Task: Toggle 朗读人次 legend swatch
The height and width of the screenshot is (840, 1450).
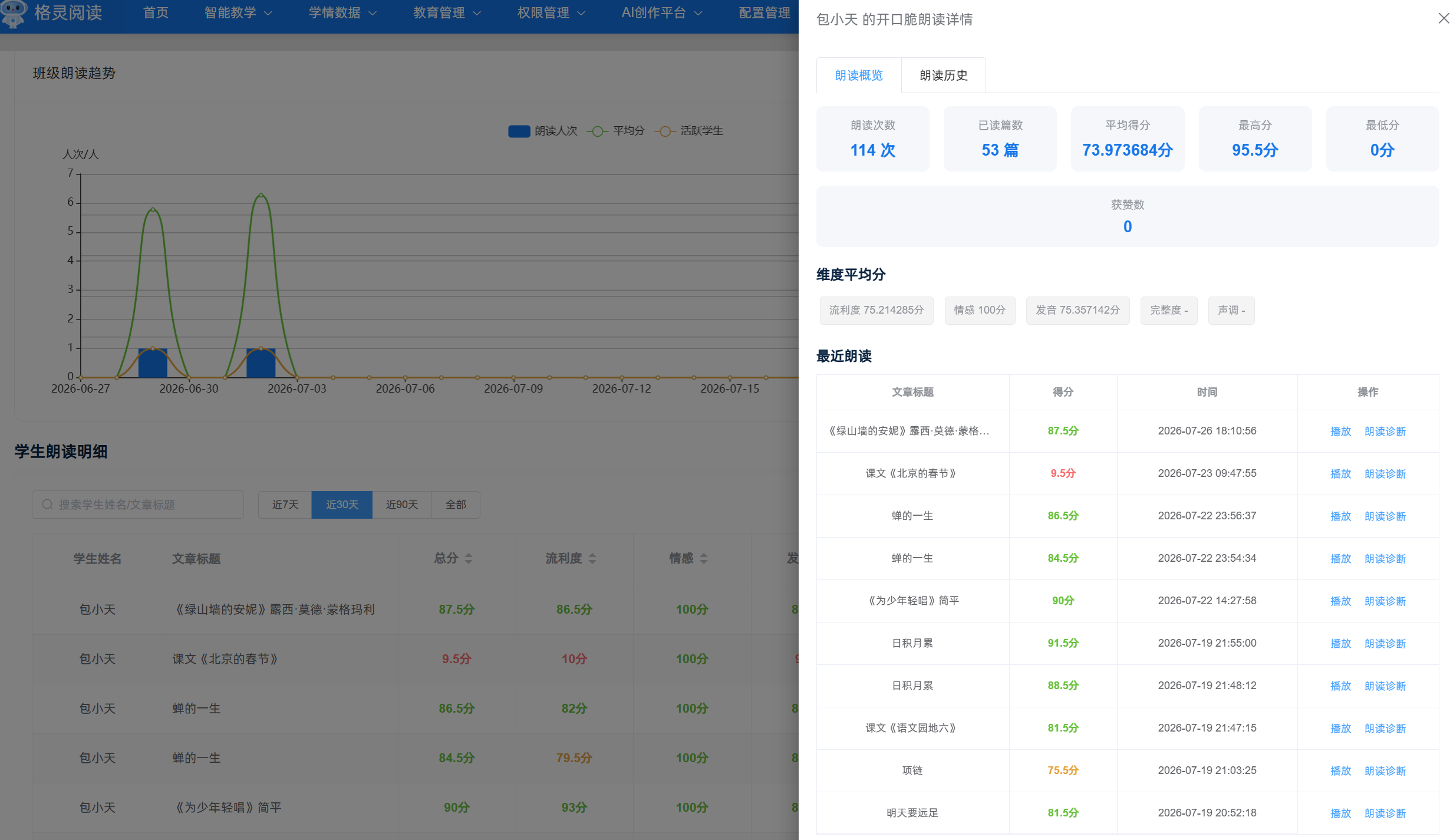Action: pyautogui.click(x=519, y=131)
